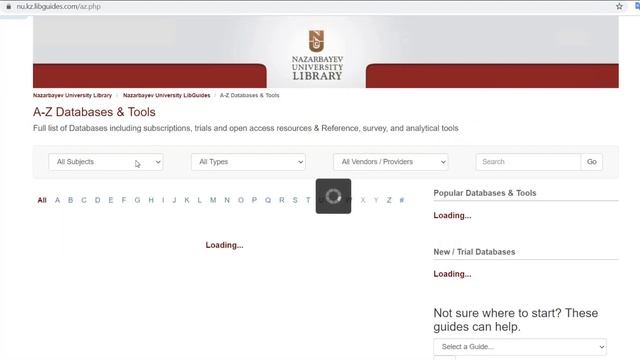Filter databases by letter S
Image resolution: width=640 pixels, height=360 pixels.
[x=295, y=200]
